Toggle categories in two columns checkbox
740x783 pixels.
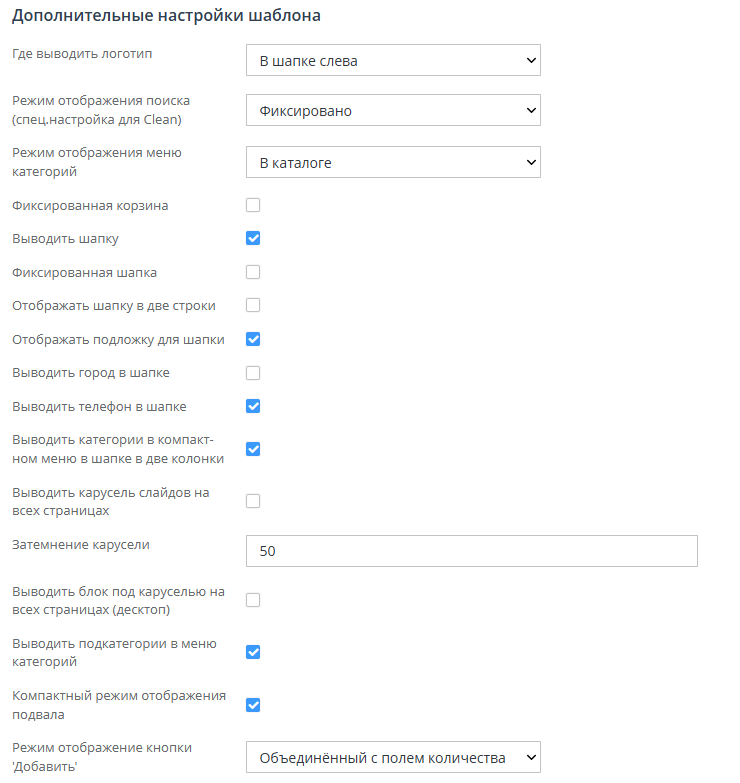(x=253, y=449)
